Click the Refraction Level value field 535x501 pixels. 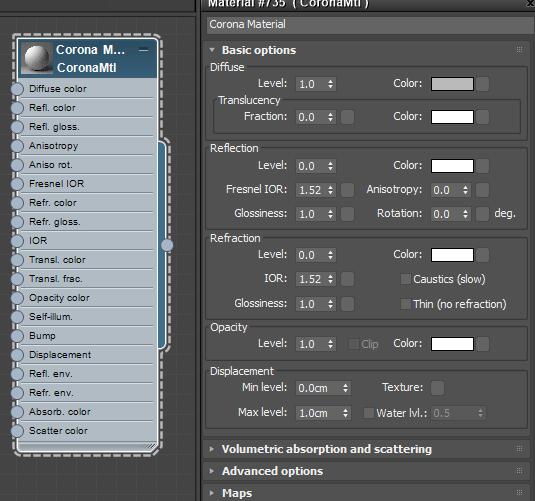[x=311, y=255]
